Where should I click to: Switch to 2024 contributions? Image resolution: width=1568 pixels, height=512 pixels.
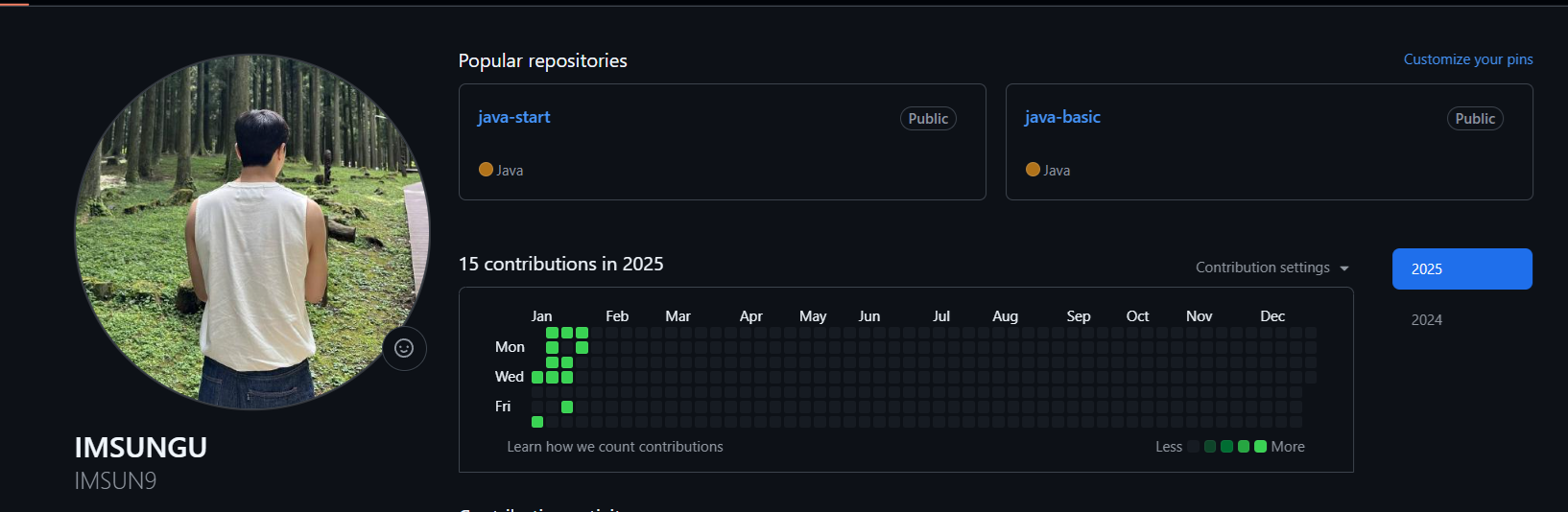click(1427, 320)
